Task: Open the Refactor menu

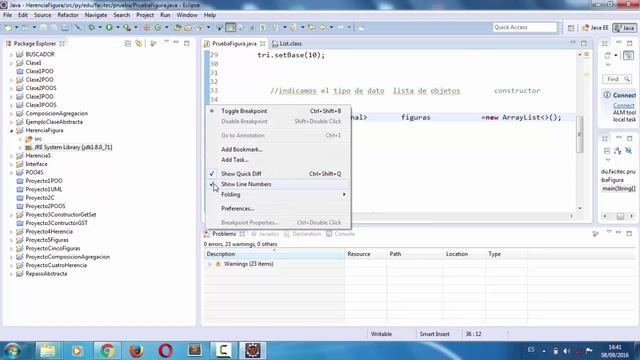Action: (68, 15)
